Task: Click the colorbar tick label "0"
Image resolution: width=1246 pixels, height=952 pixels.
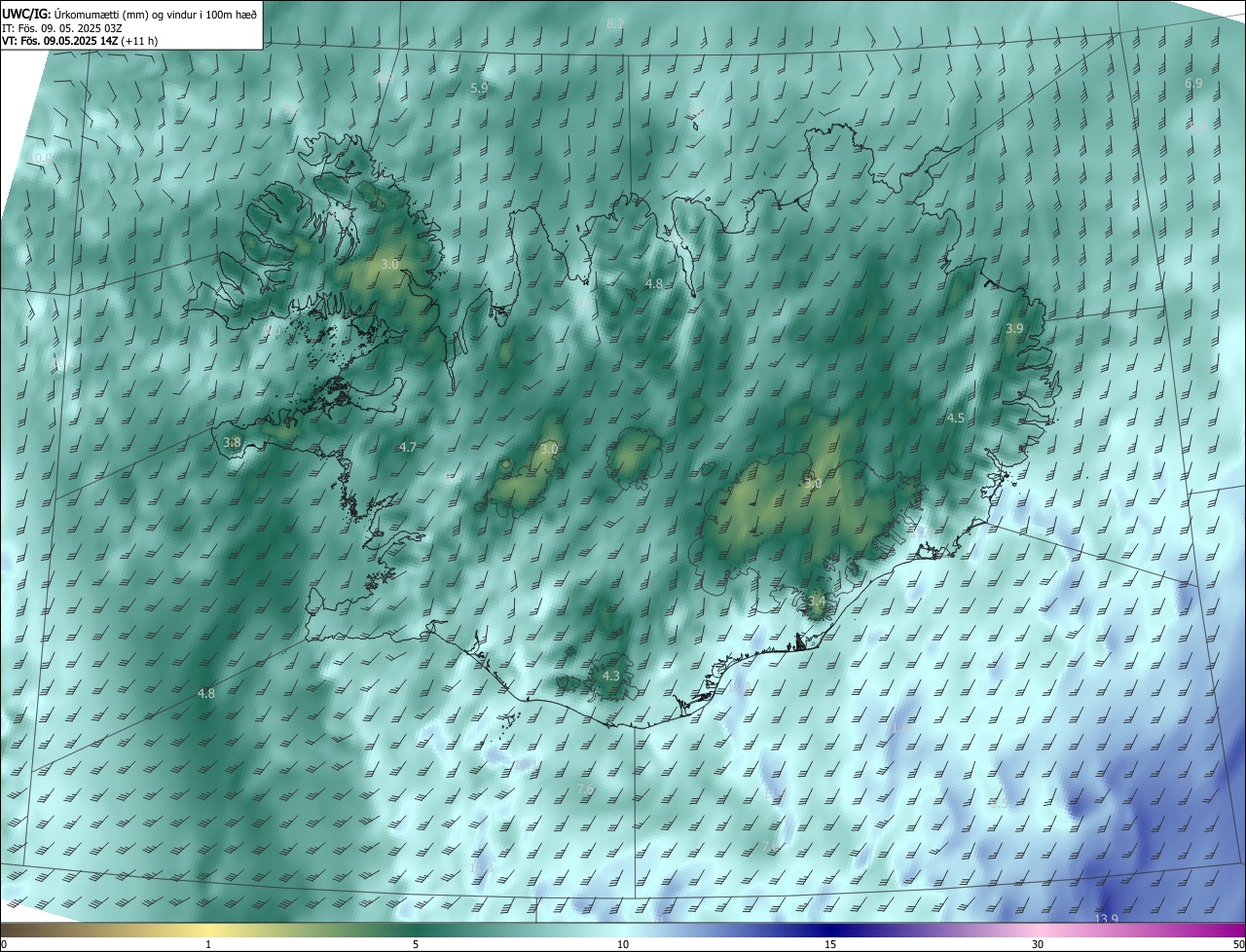Action: (4, 944)
